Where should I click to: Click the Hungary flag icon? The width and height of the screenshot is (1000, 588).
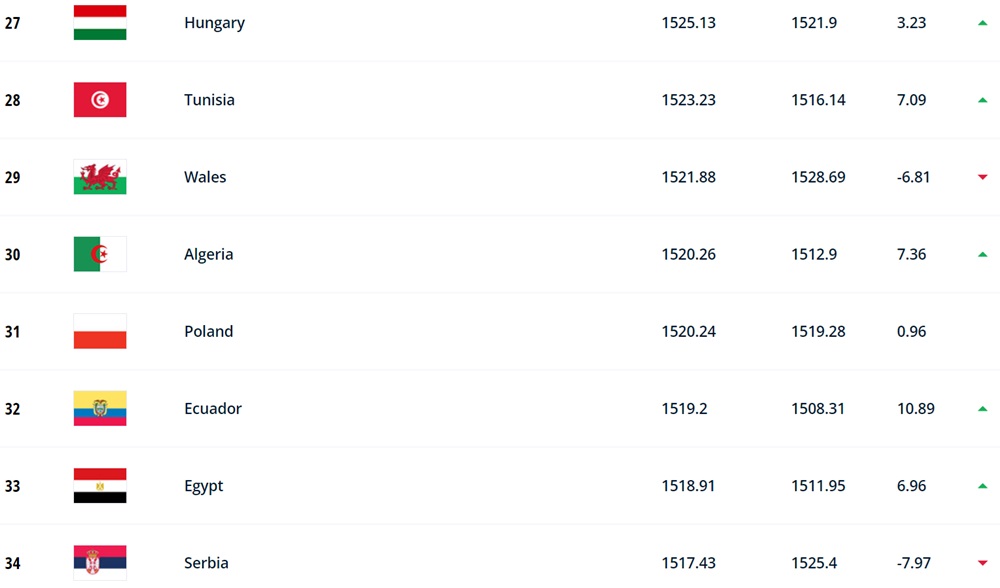click(99, 22)
